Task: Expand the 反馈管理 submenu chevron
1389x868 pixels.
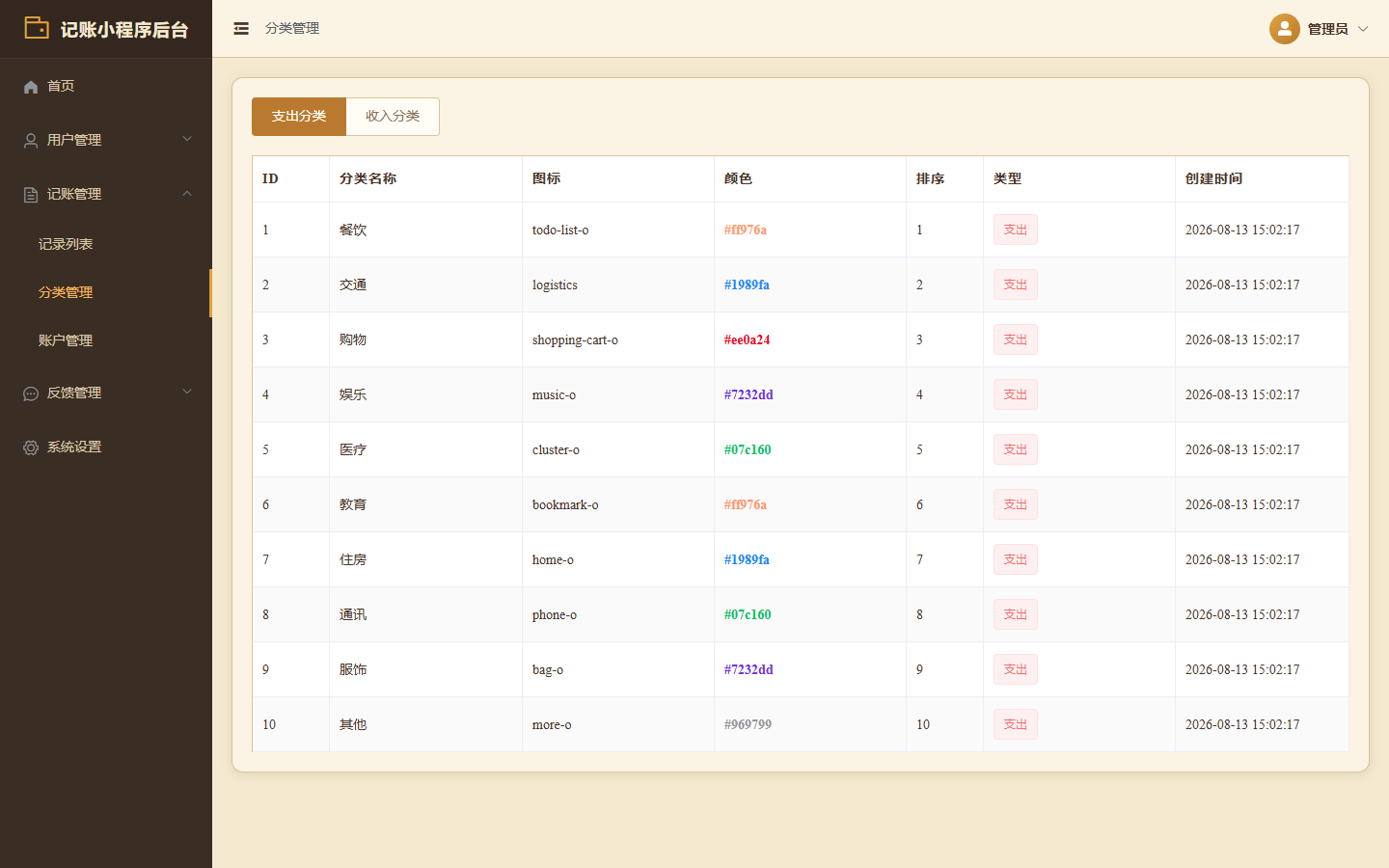Action: (x=187, y=392)
